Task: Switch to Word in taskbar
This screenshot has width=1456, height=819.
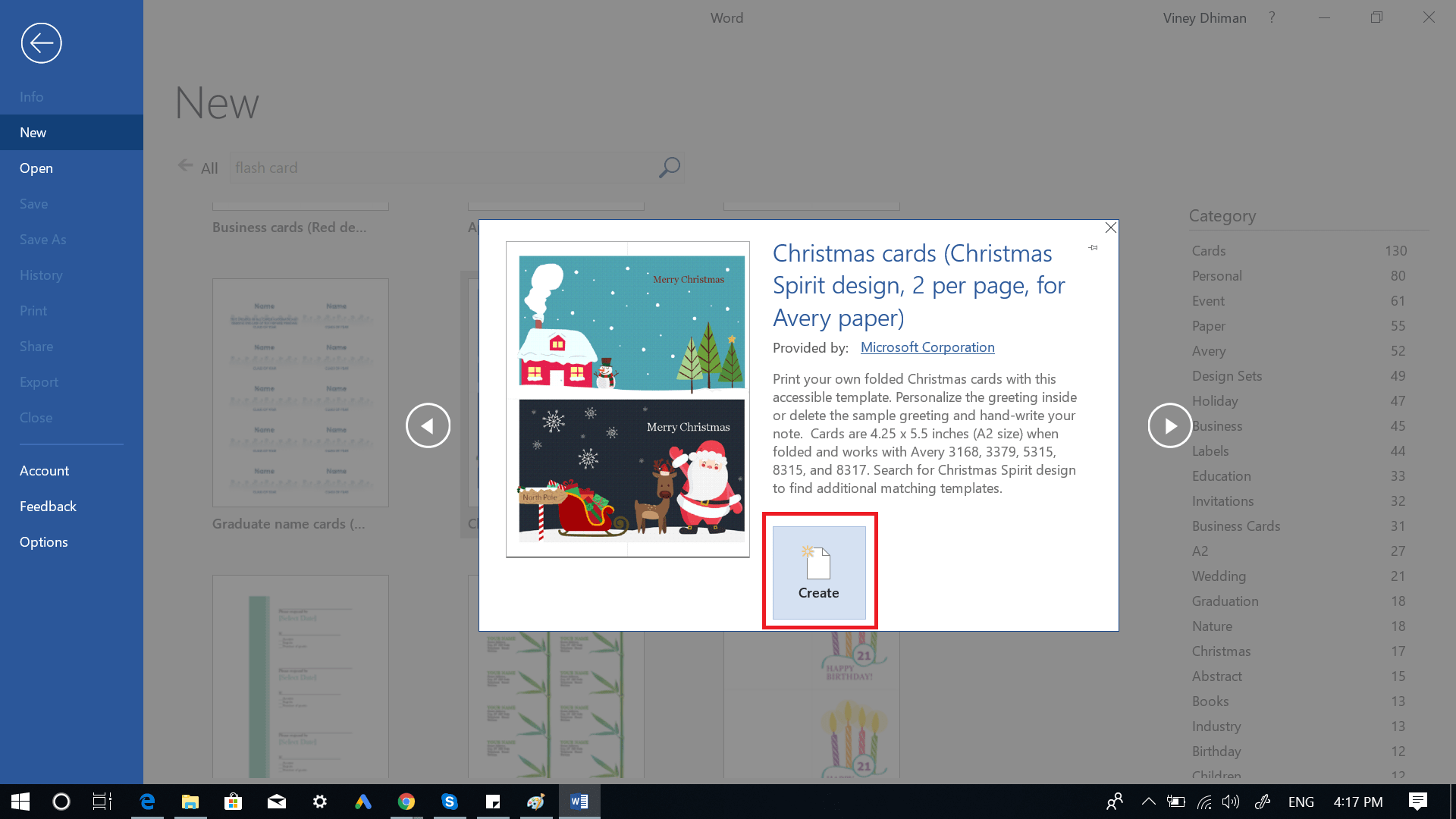Action: [x=579, y=802]
